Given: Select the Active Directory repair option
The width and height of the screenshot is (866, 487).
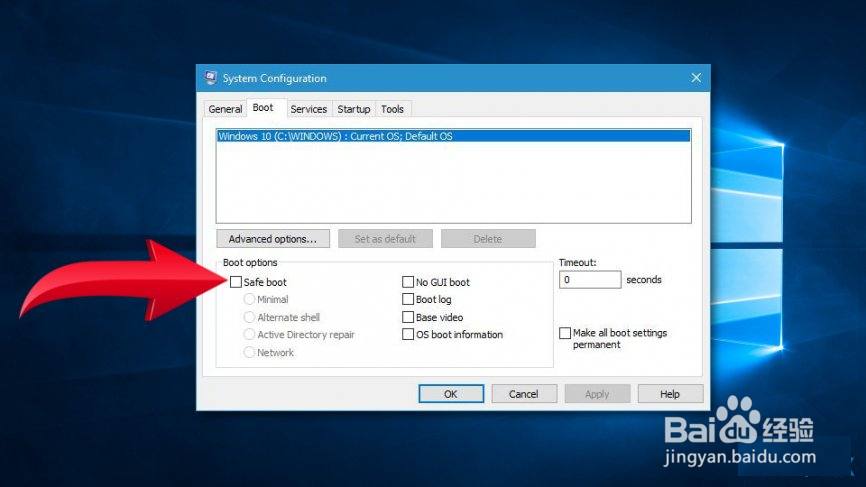Looking at the screenshot, I should [x=249, y=335].
